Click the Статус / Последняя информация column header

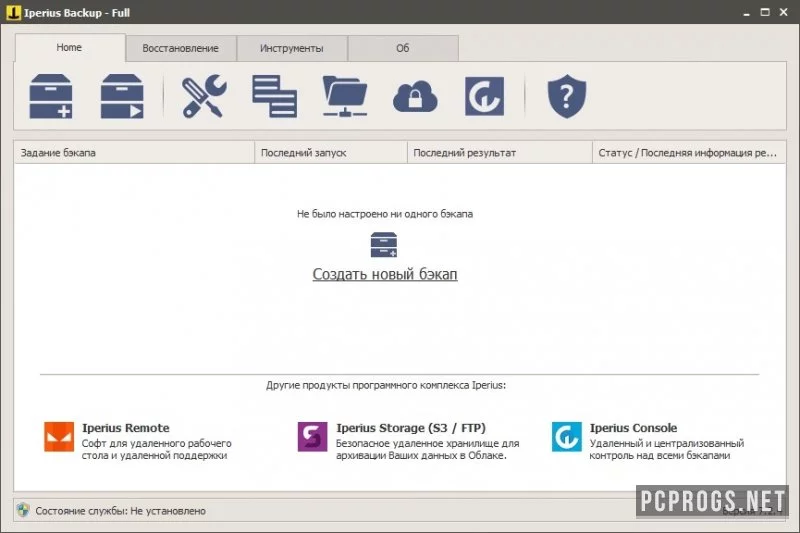689,153
